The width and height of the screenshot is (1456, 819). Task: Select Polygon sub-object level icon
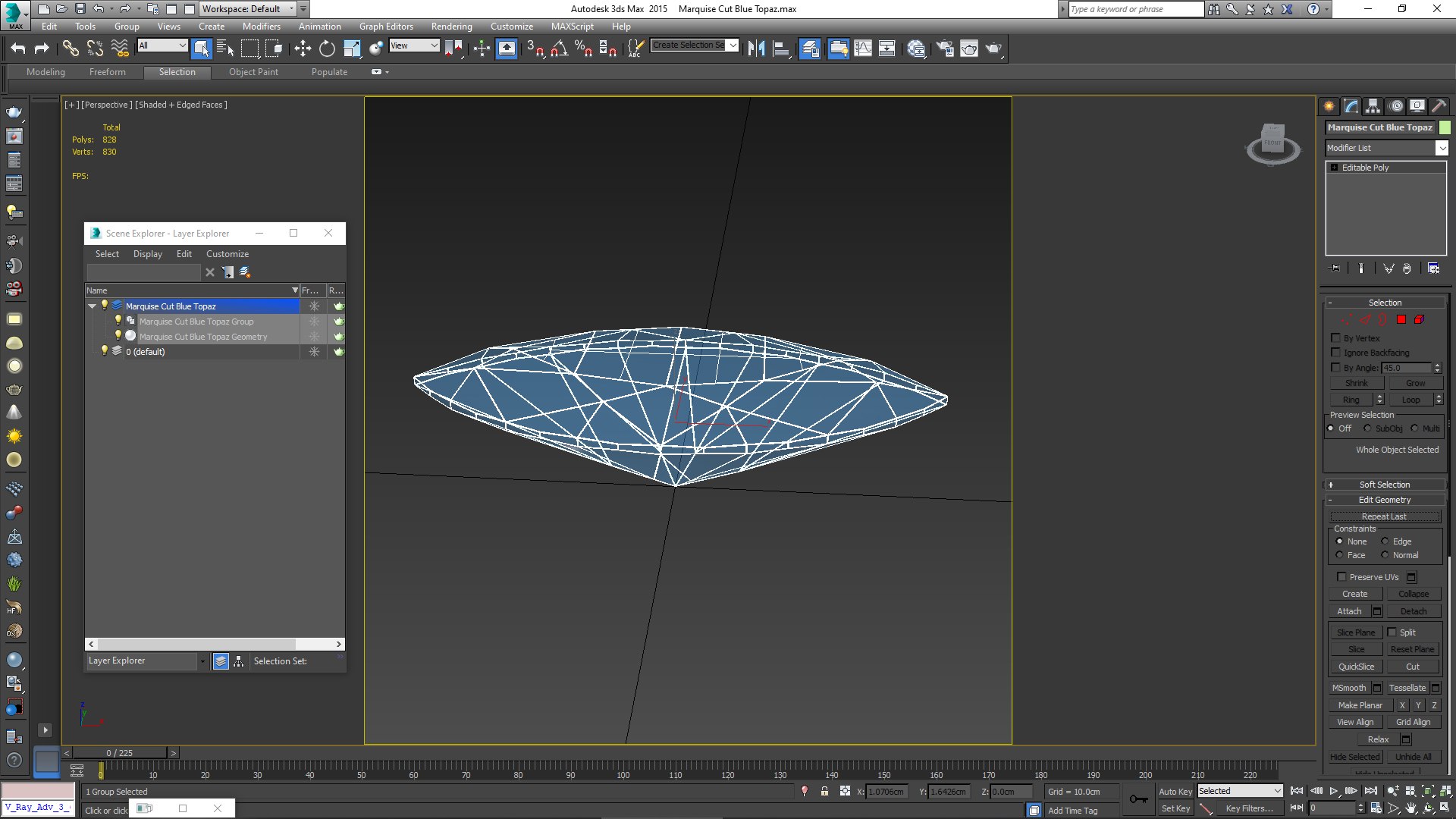coord(1401,320)
